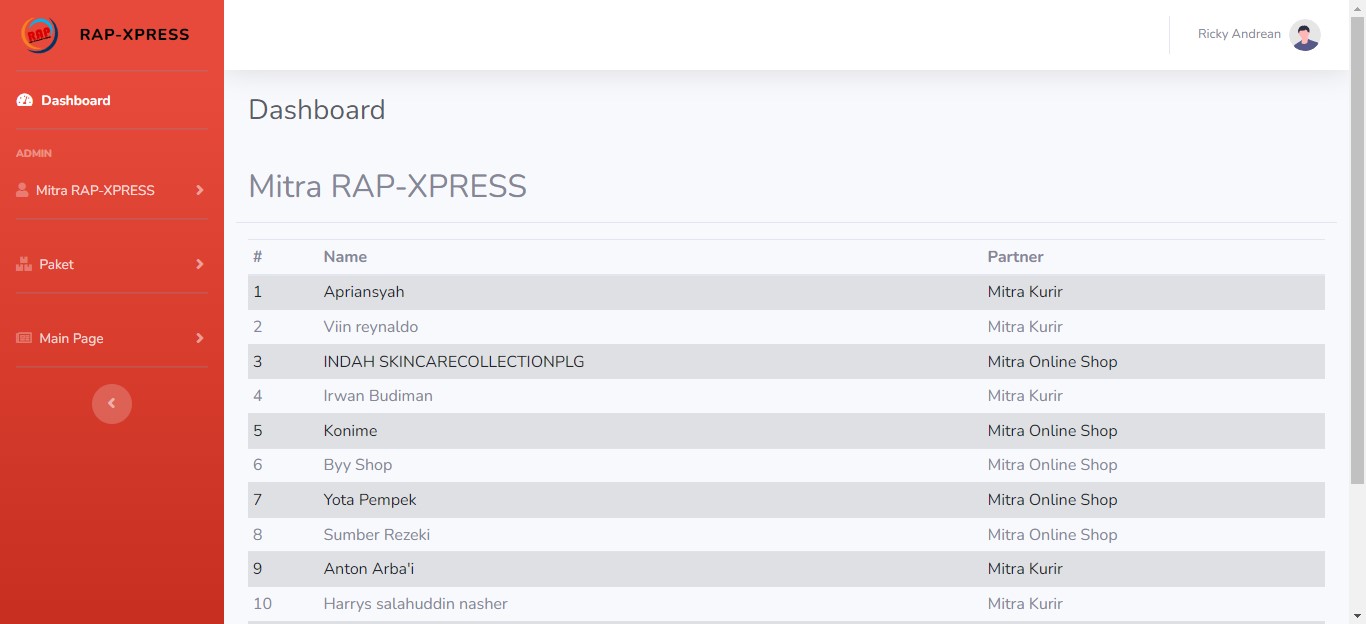The image size is (1366, 624).
Task: Expand the Main Page chevron arrow
Action: coord(199,338)
